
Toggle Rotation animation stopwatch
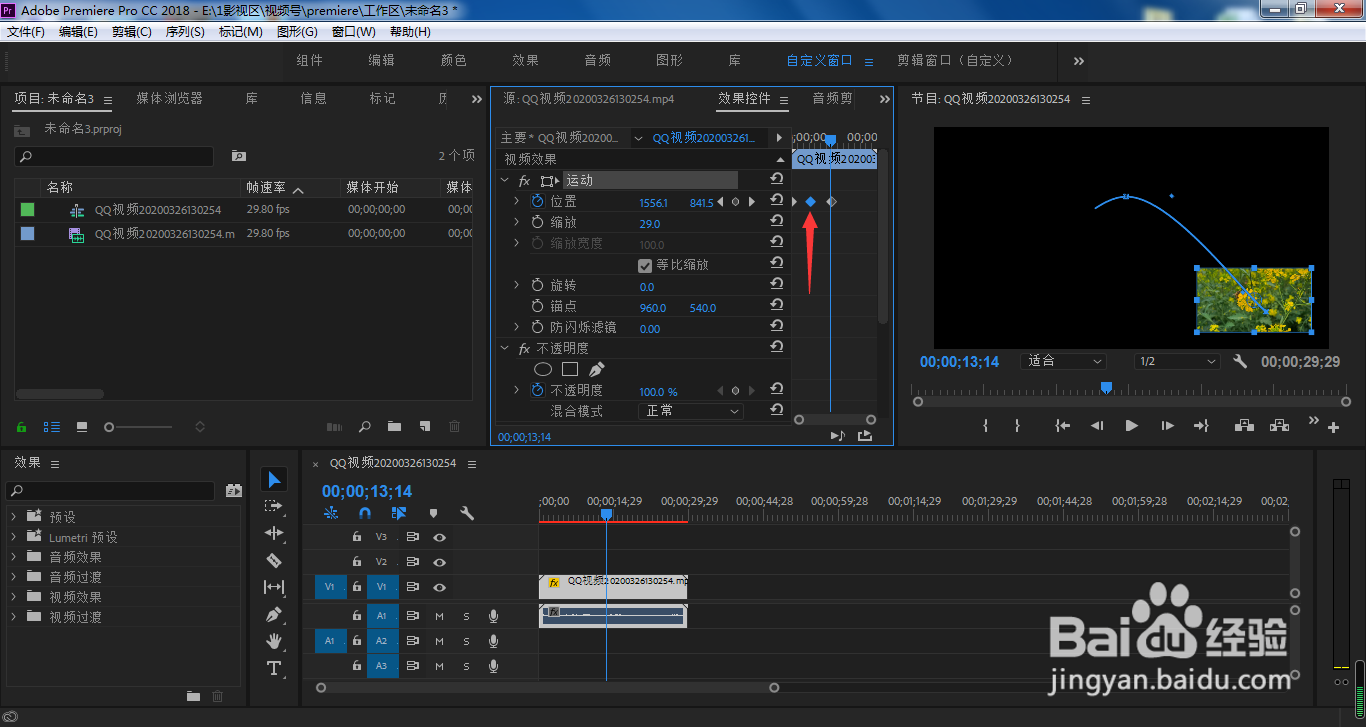click(x=538, y=286)
